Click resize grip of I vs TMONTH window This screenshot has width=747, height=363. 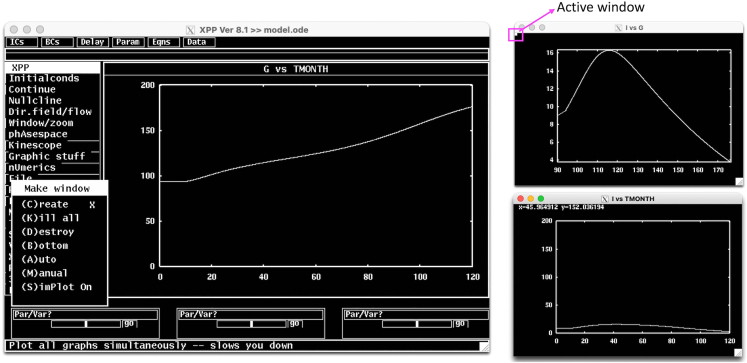point(738,352)
